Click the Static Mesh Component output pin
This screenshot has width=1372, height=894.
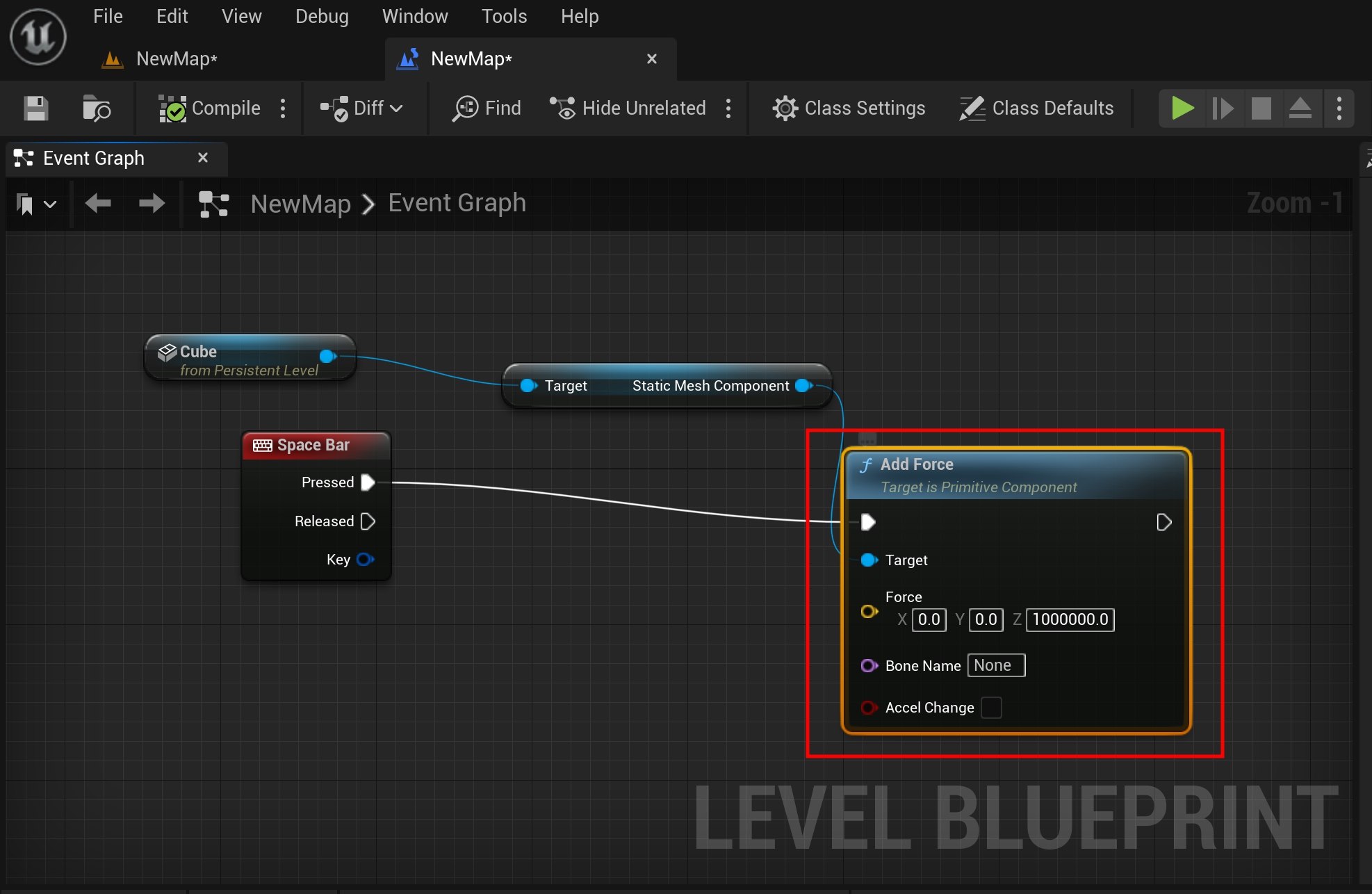[x=803, y=386]
